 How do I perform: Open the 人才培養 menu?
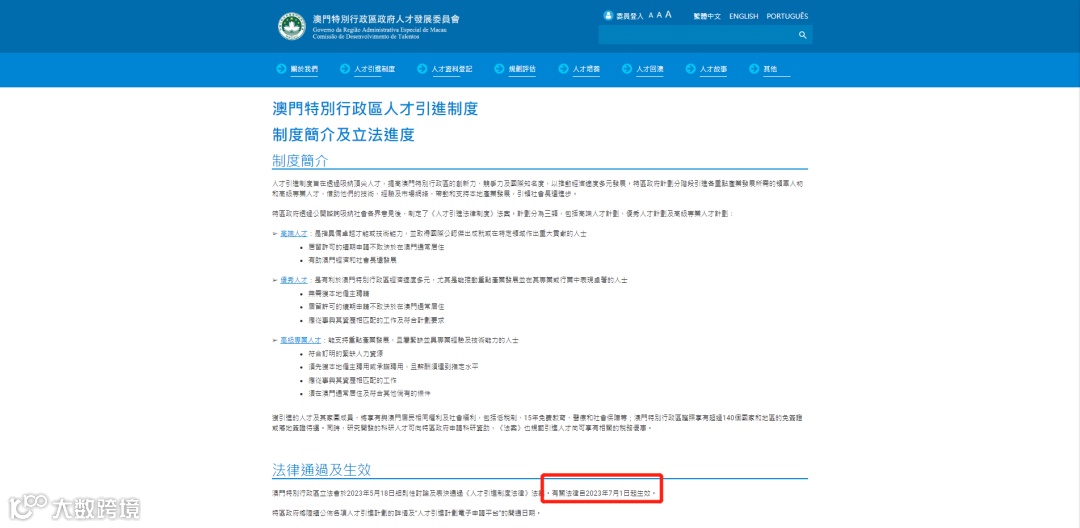pos(586,70)
